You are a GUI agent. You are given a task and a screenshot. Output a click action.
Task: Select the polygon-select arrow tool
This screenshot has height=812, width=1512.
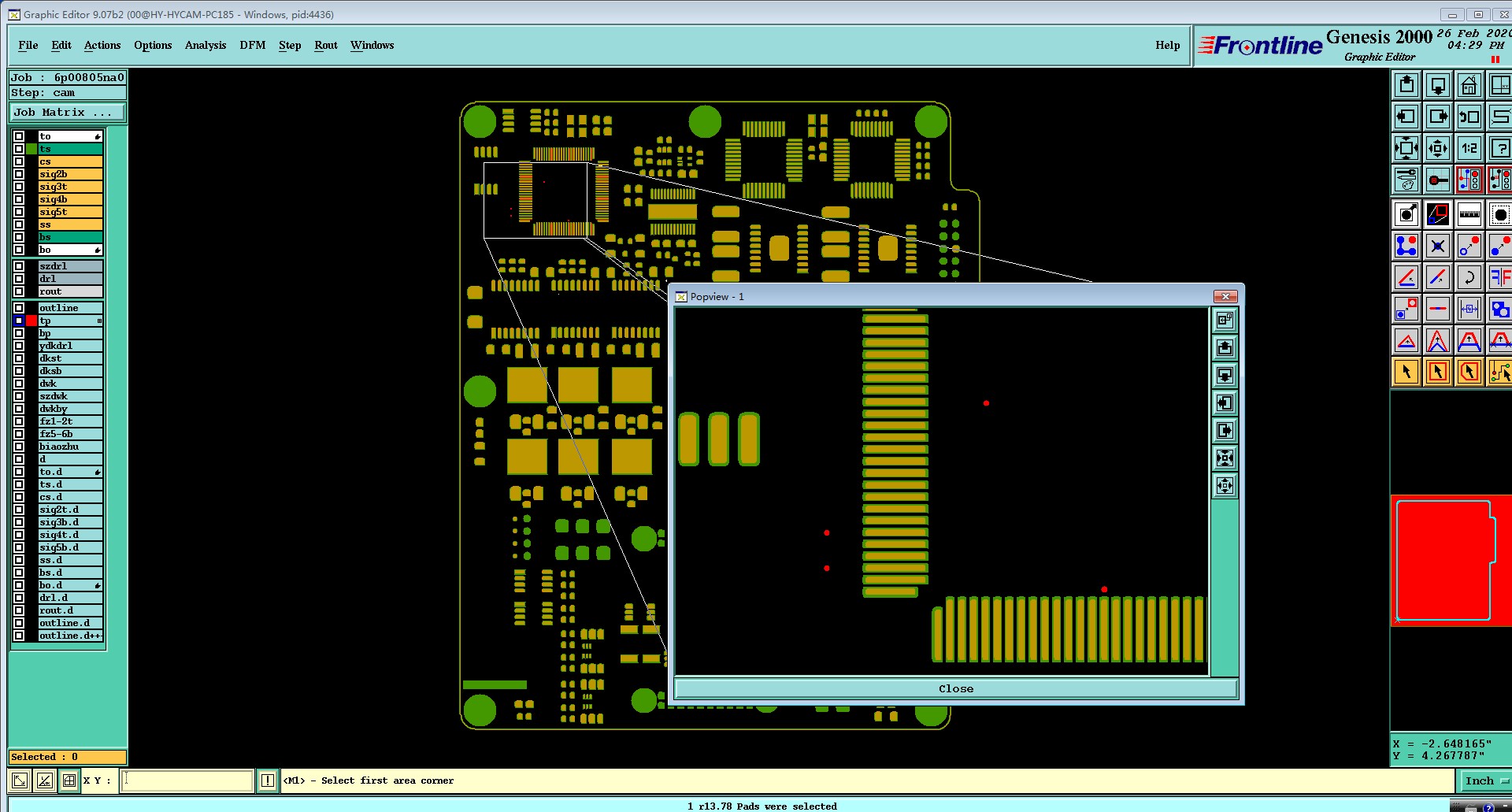pyautogui.click(x=1469, y=372)
